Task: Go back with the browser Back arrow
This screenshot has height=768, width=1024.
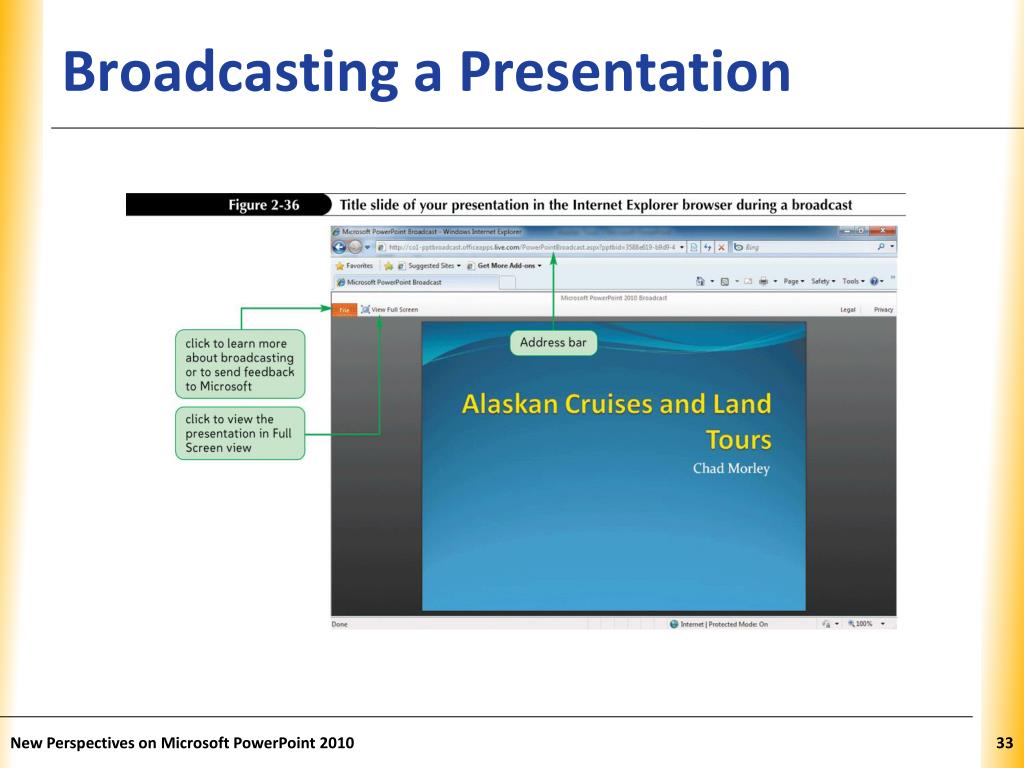Action: 339,247
